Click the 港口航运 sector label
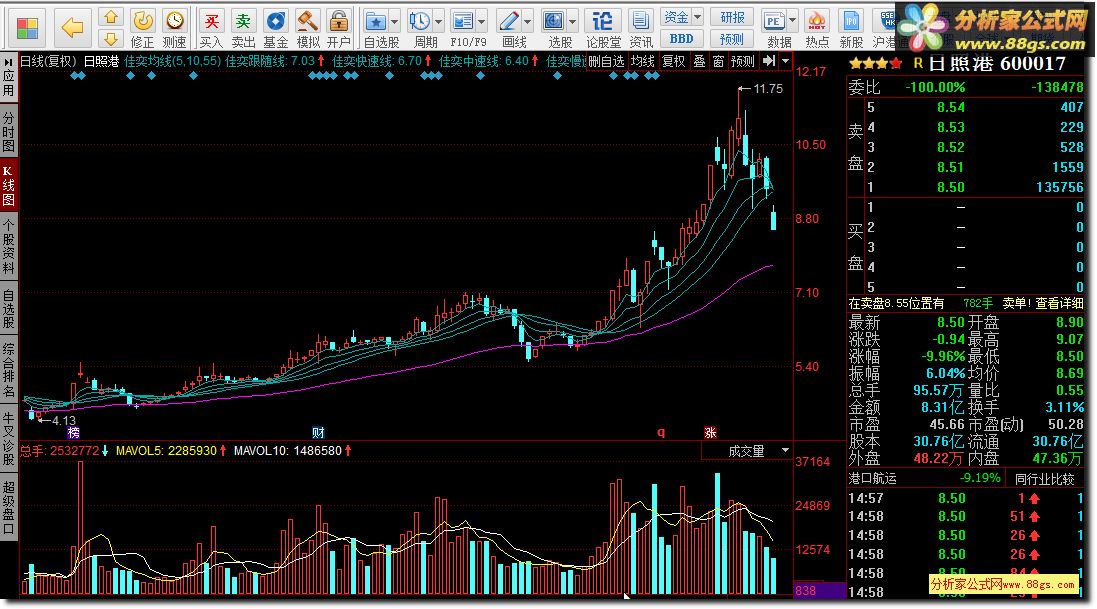Image resolution: width=1097 pixels, height=609 pixels. click(x=872, y=478)
